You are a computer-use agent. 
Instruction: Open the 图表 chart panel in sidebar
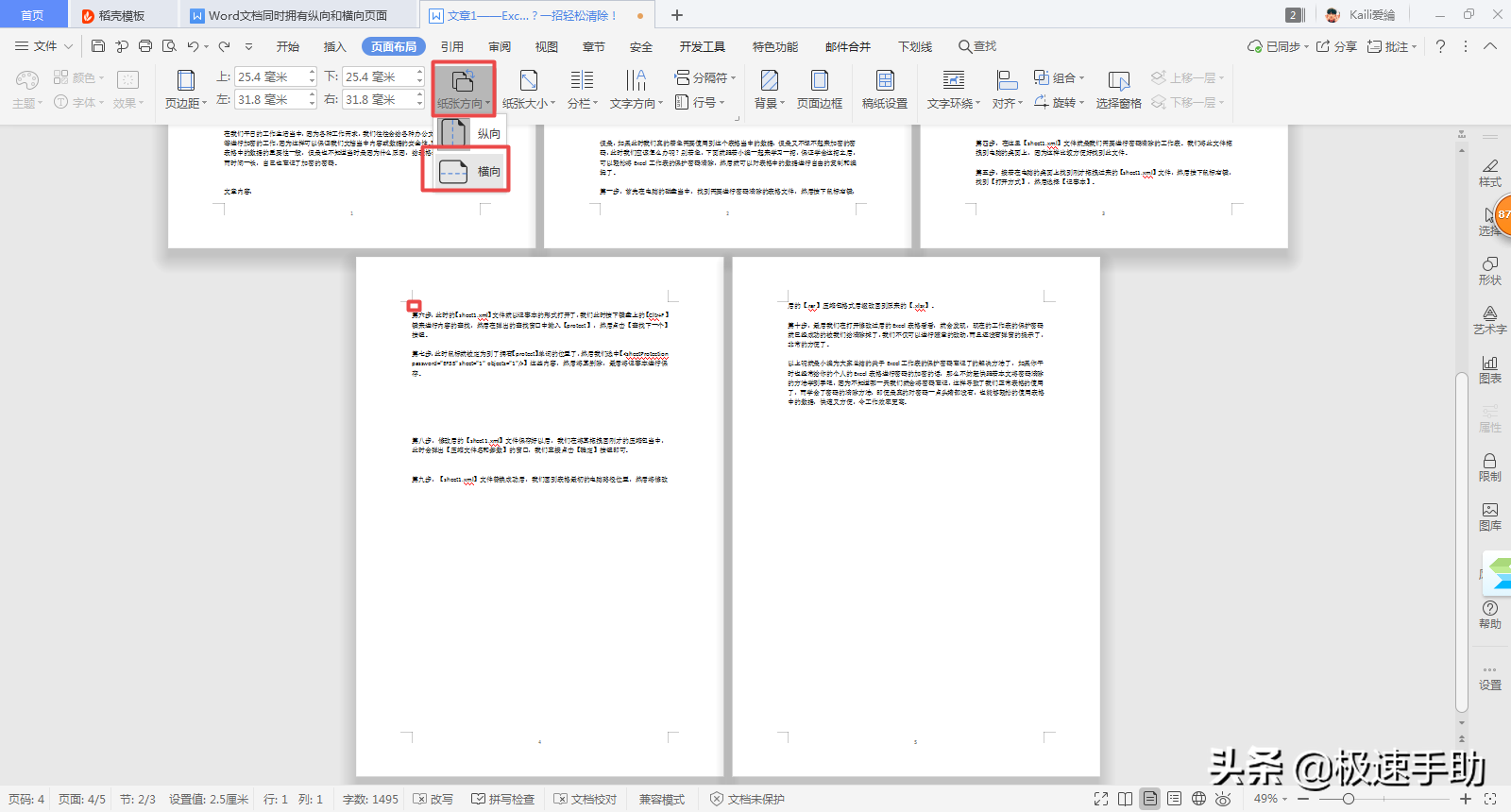coord(1490,369)
